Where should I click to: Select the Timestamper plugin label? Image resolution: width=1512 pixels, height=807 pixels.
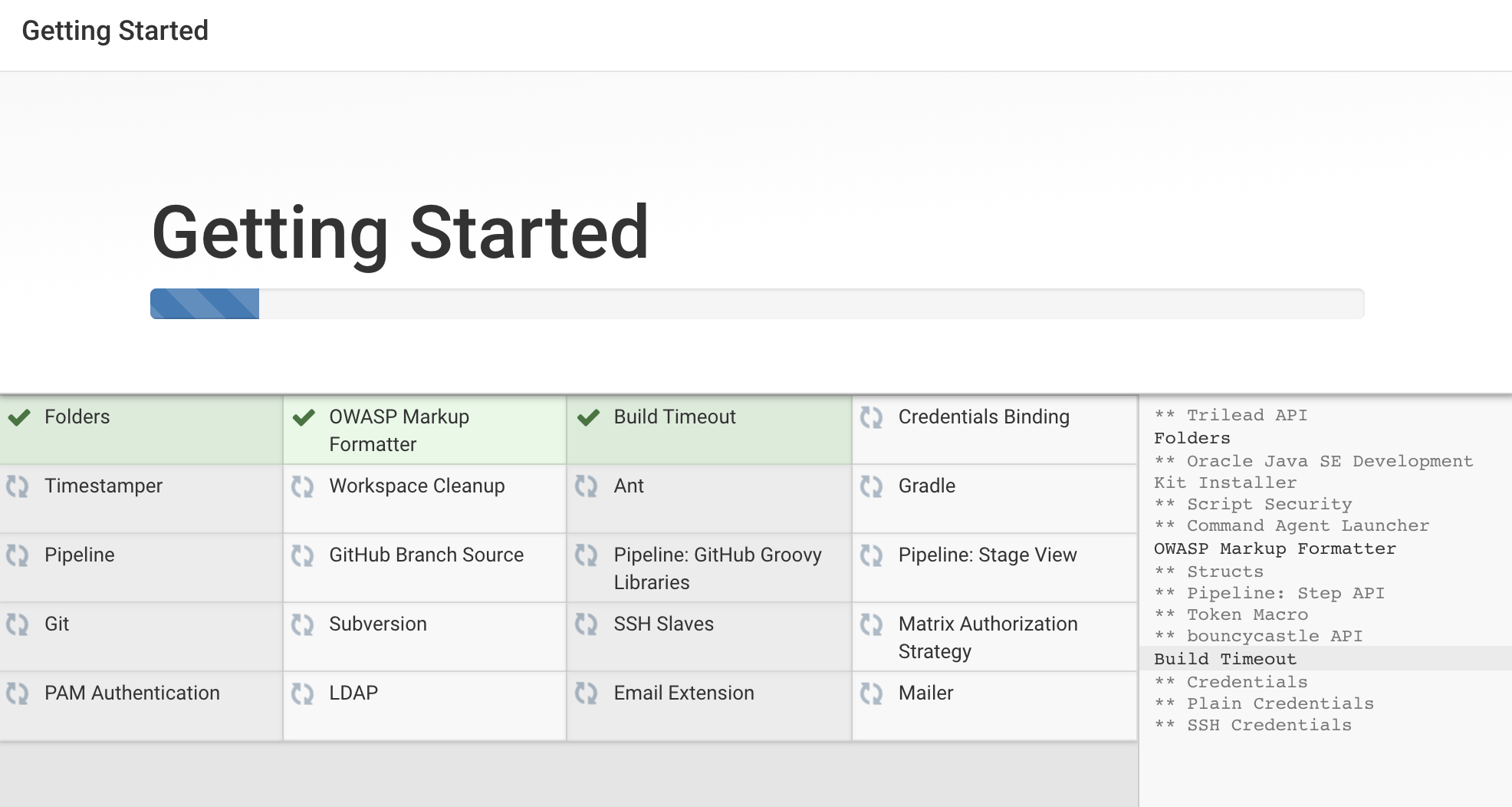point(104,486)
